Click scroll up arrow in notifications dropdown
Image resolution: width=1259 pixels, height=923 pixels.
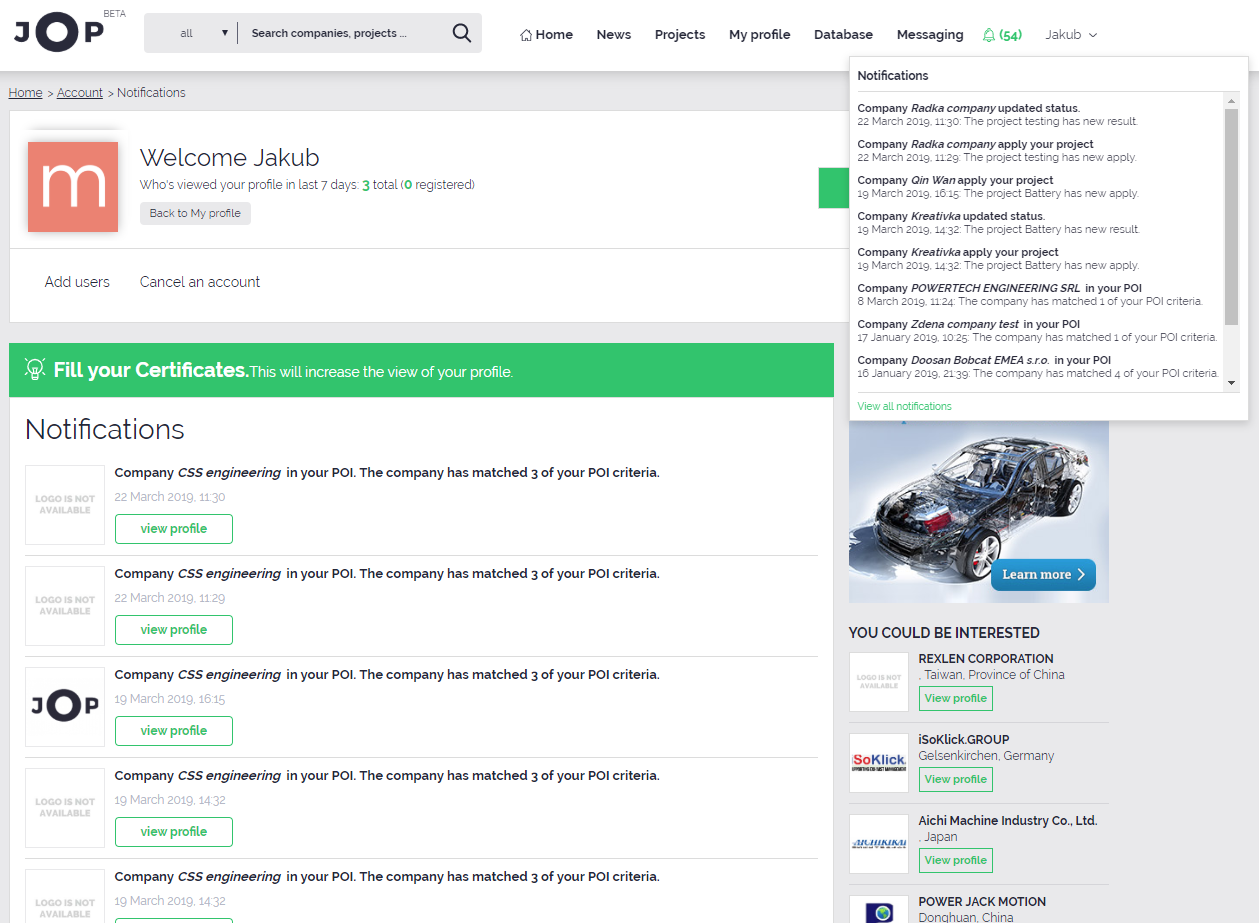[x=1231, y=101]
